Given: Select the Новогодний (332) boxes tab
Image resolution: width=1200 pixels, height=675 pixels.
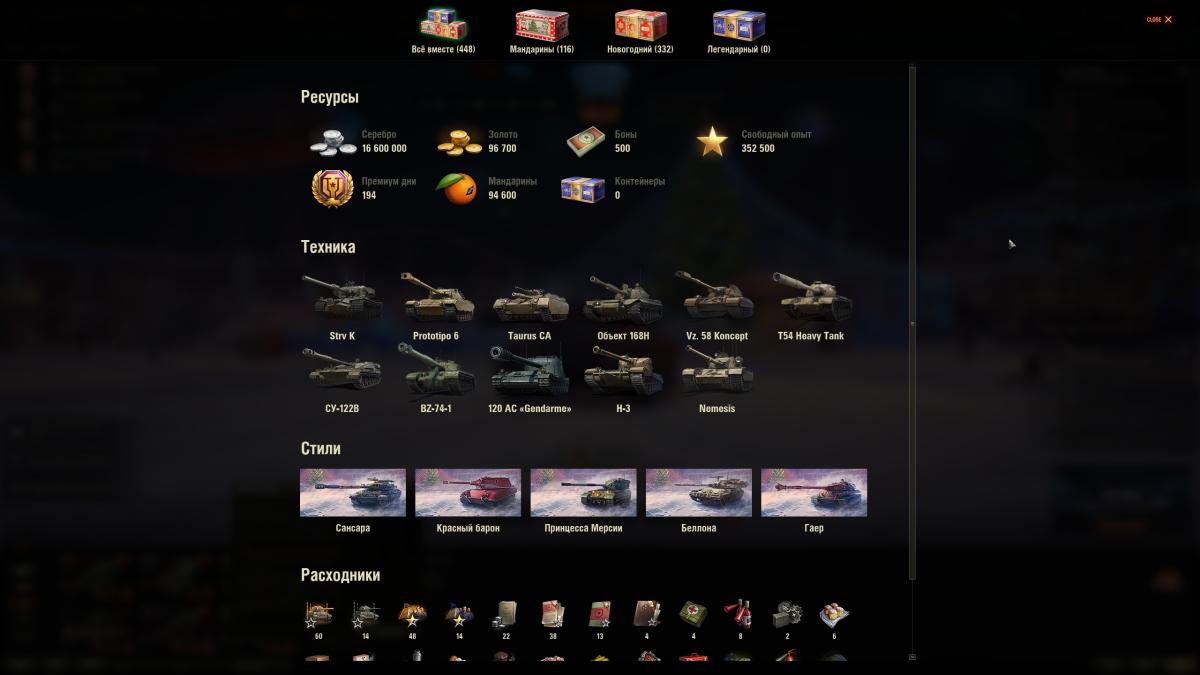Looking at the screenshot, I should [640, 31].
